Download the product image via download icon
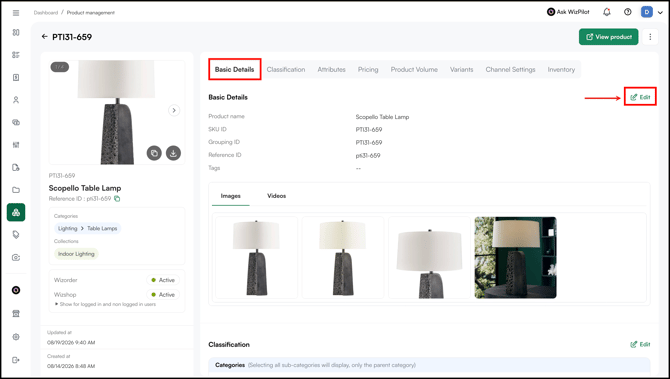The image size is (670, 379). pyautogui.click(x=173, y=153)
